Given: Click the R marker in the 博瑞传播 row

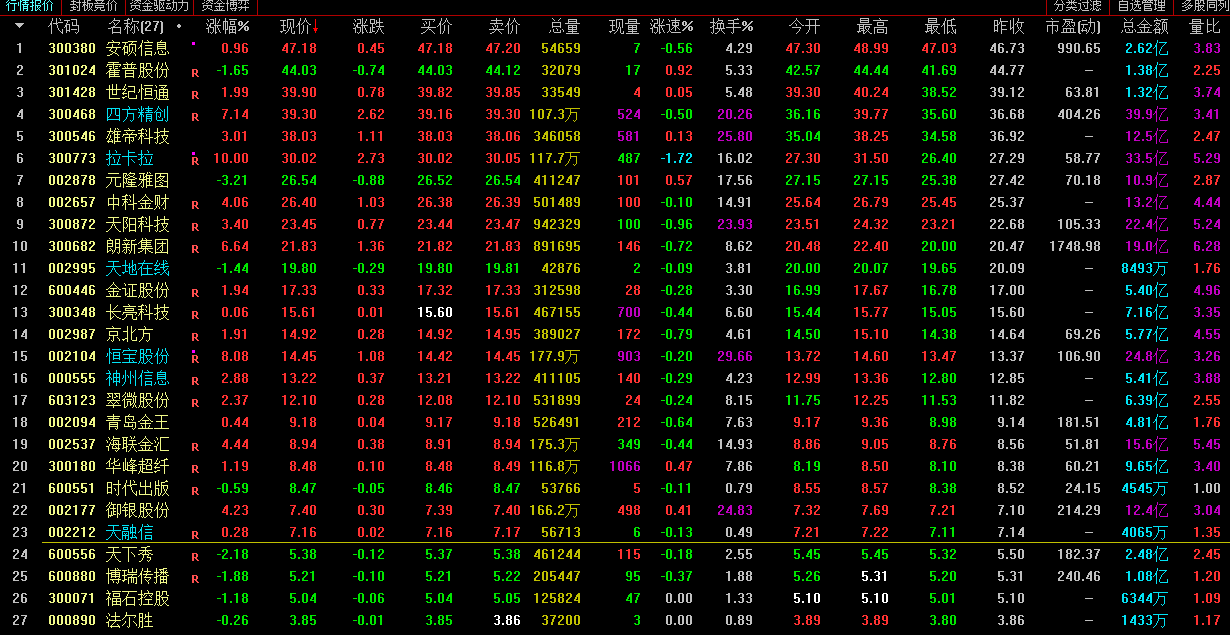Looking at the screenshot, I should click(x=195, y=578).
